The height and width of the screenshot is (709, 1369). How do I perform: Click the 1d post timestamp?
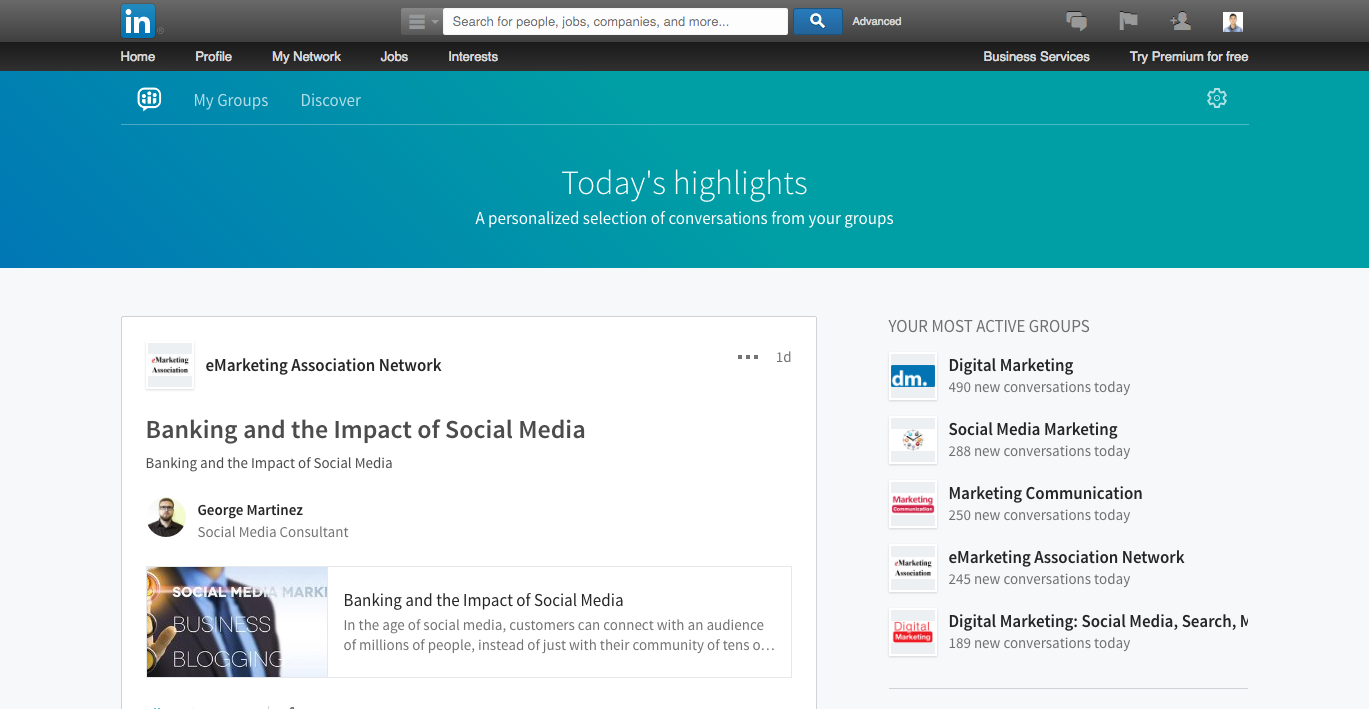click(784, 357)
